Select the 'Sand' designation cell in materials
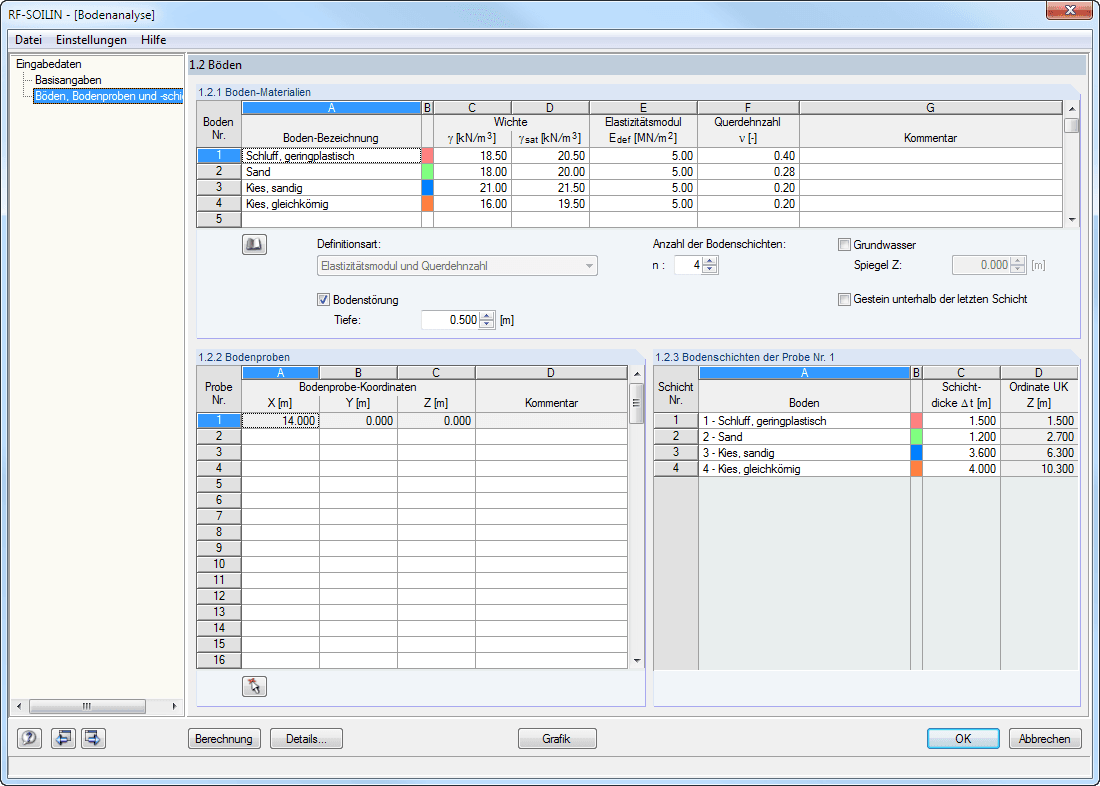The height and width of the screenshot is (786, 1100). pos(332,172)
